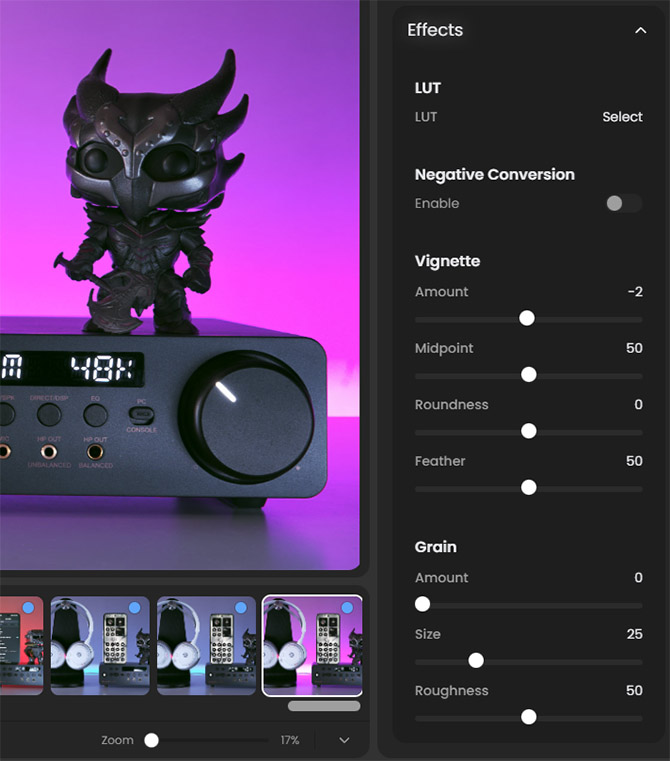Image resolution: width=670 pixels, height=761 pixels.
Task: Click the Vignette Roundness slider handle
Action: (529, 431)
